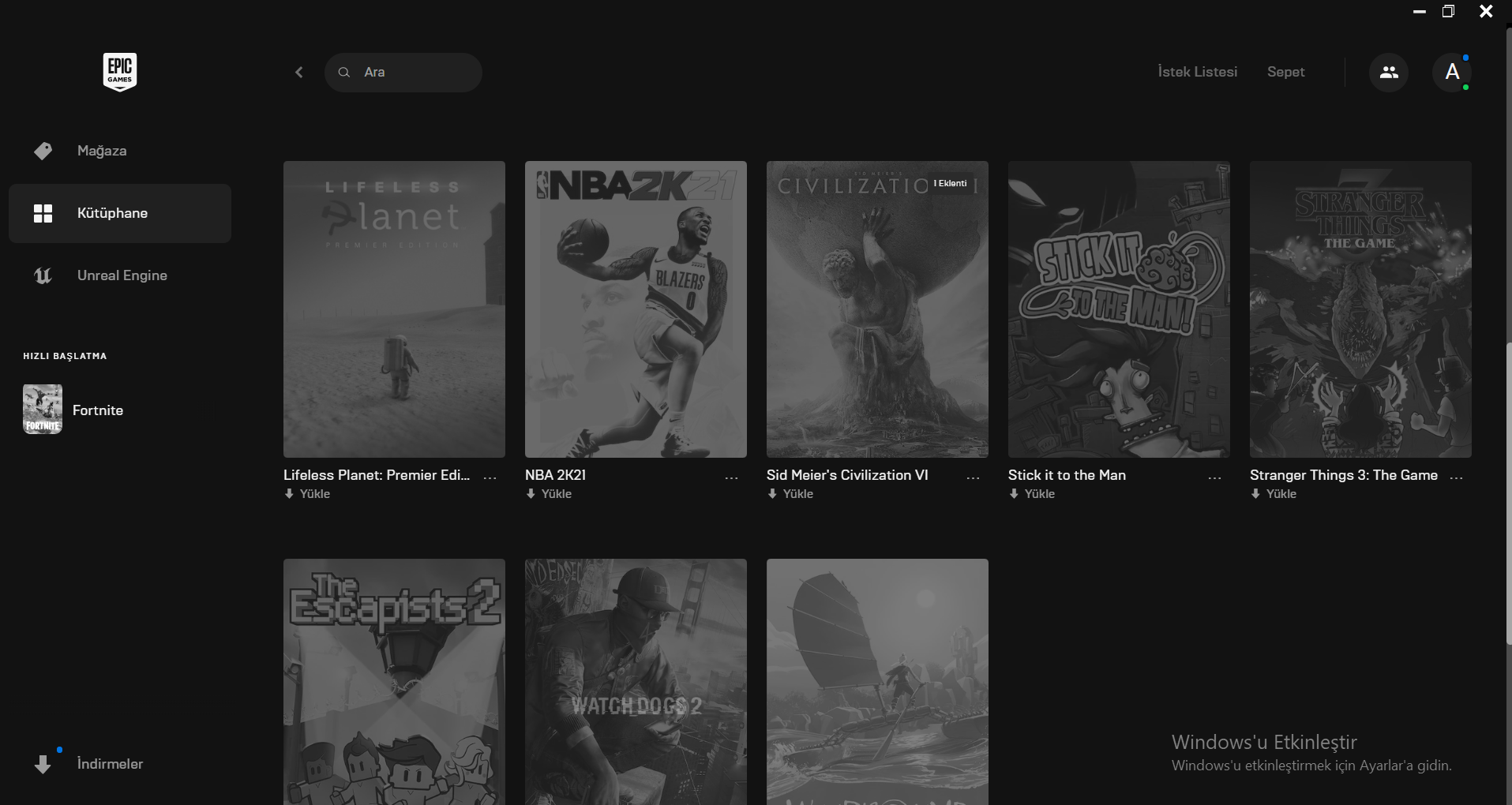Open The Escapists 2 cover thumbnail
Screen dimensions: 1512x805
(x=394, y=682)
